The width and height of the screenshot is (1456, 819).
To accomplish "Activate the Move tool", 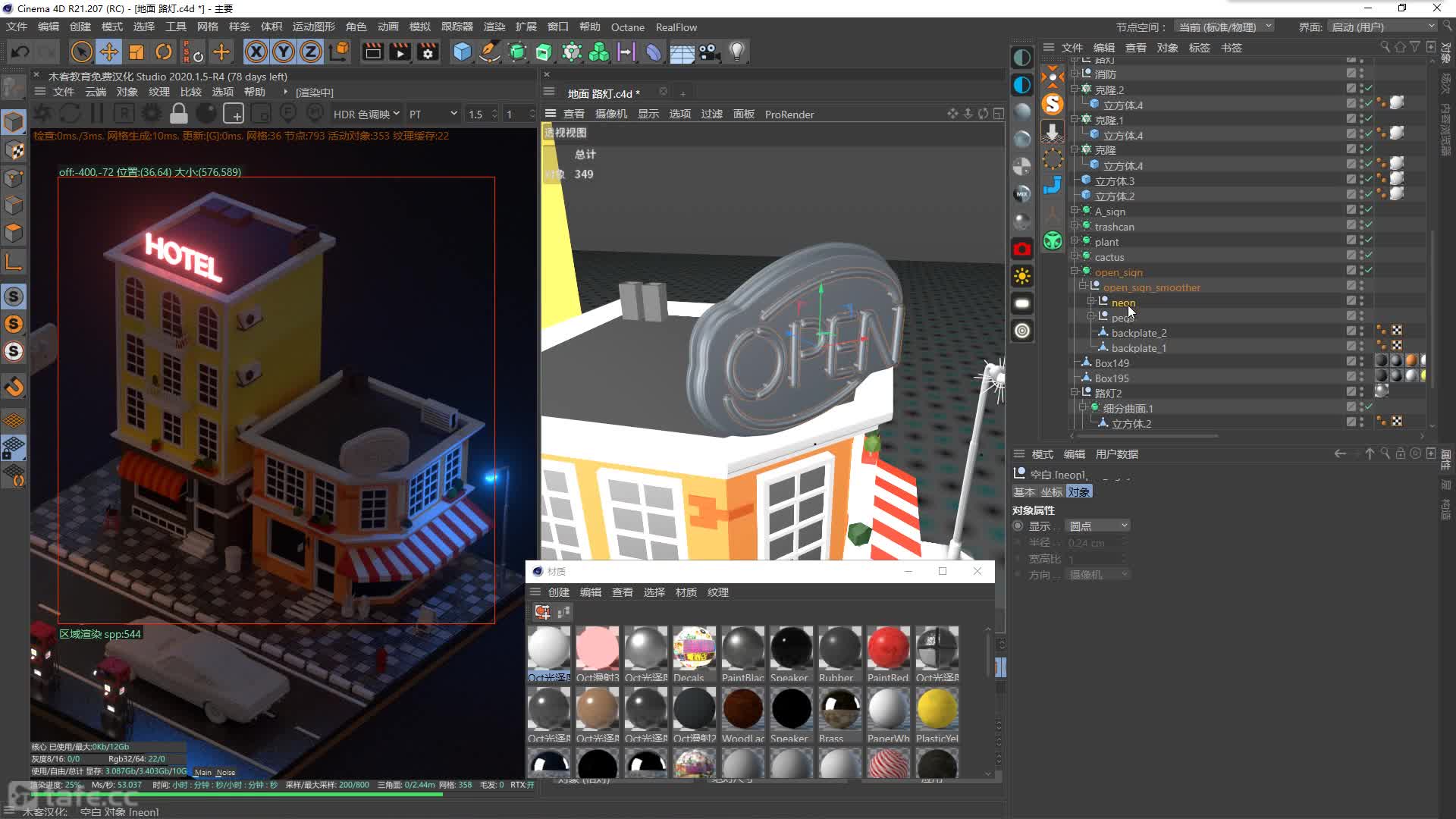I will pyautogui.click(x=109, y=52).
